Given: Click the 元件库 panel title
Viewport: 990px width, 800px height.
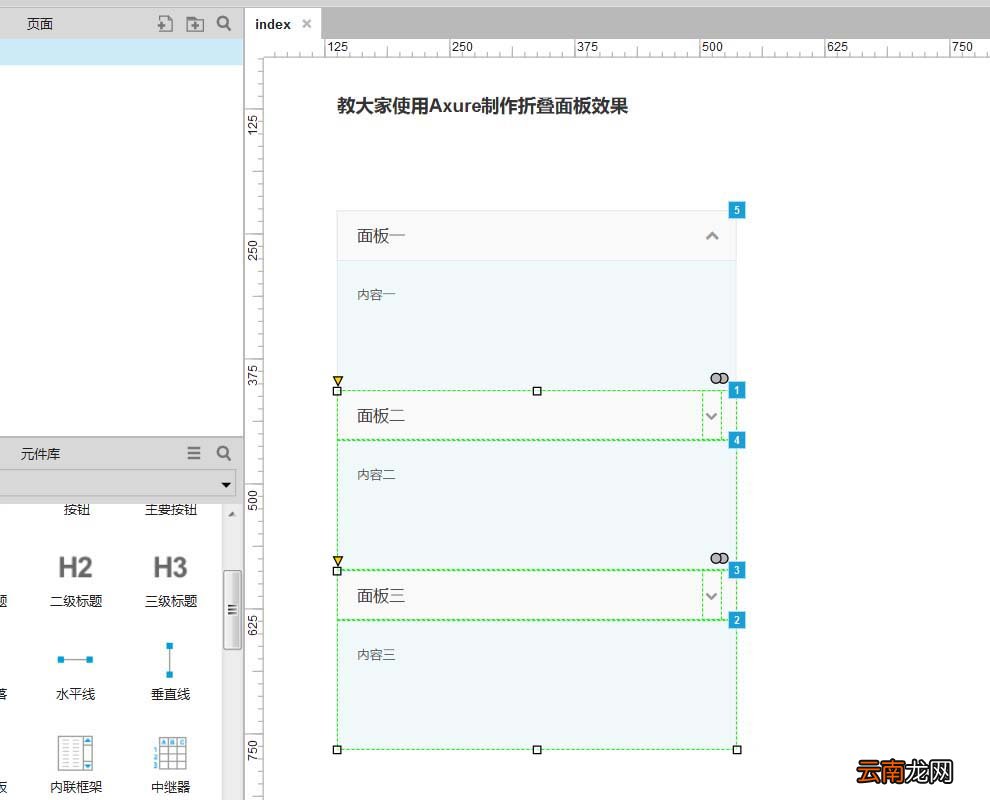Looking at the screenshot, I should point(40,453).
